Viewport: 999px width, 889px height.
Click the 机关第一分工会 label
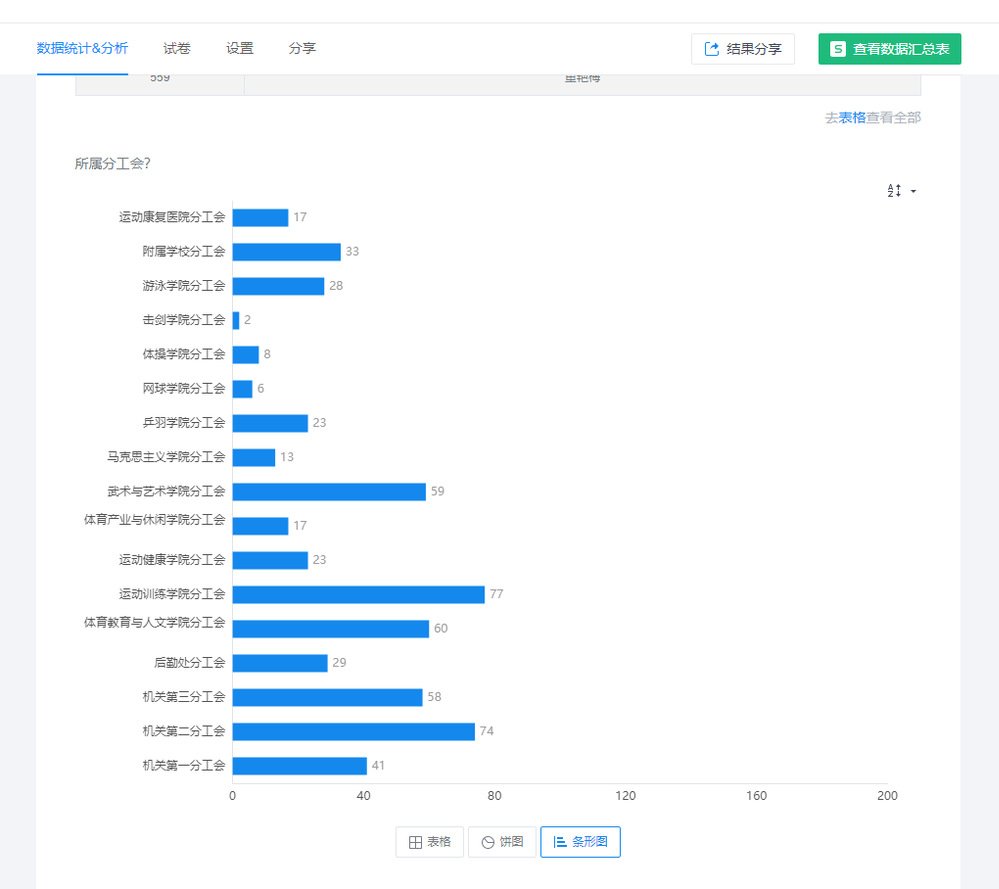click(183, 765)
